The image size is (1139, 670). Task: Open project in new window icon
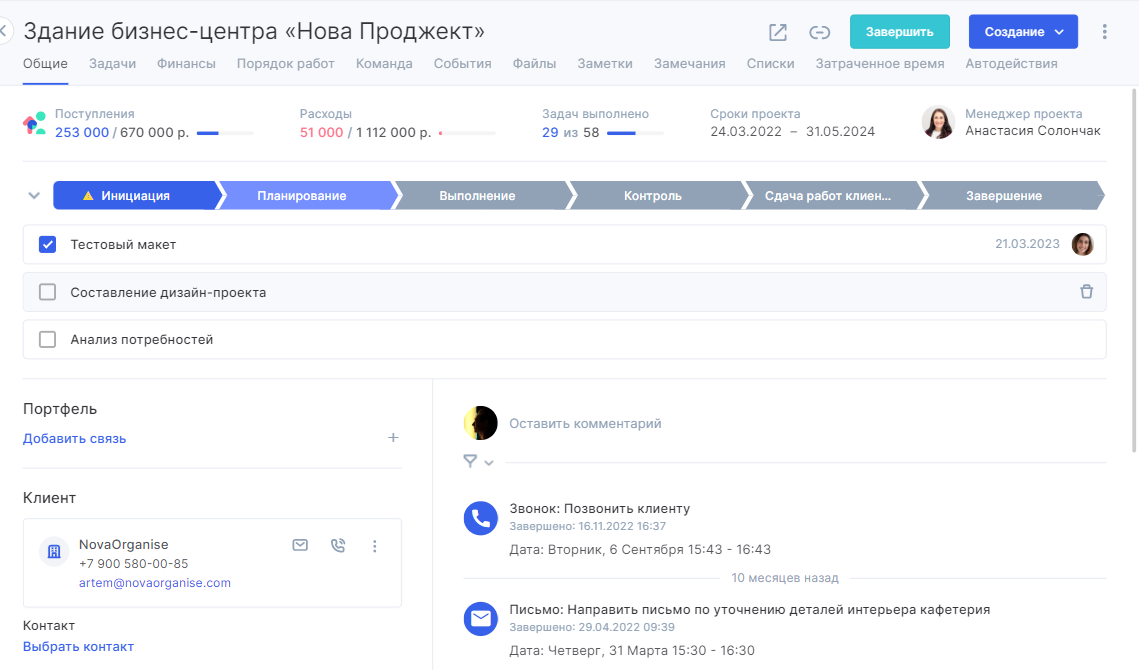click(778, 32)
